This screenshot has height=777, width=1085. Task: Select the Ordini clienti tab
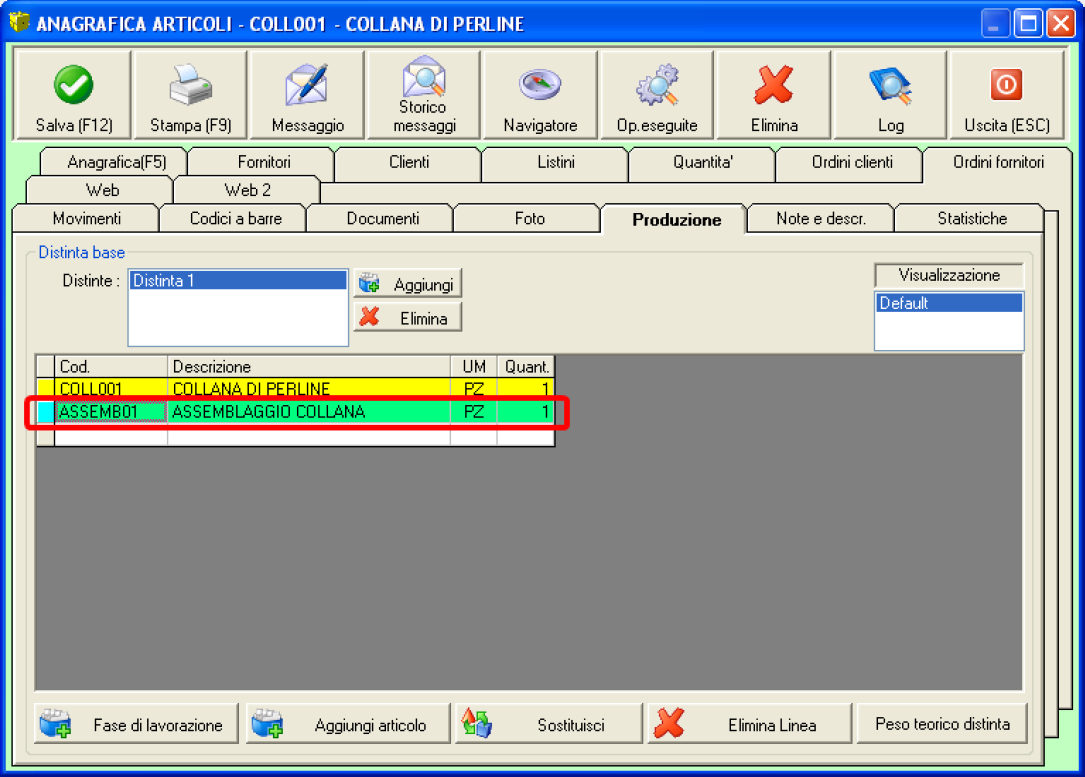coord(852,162)
